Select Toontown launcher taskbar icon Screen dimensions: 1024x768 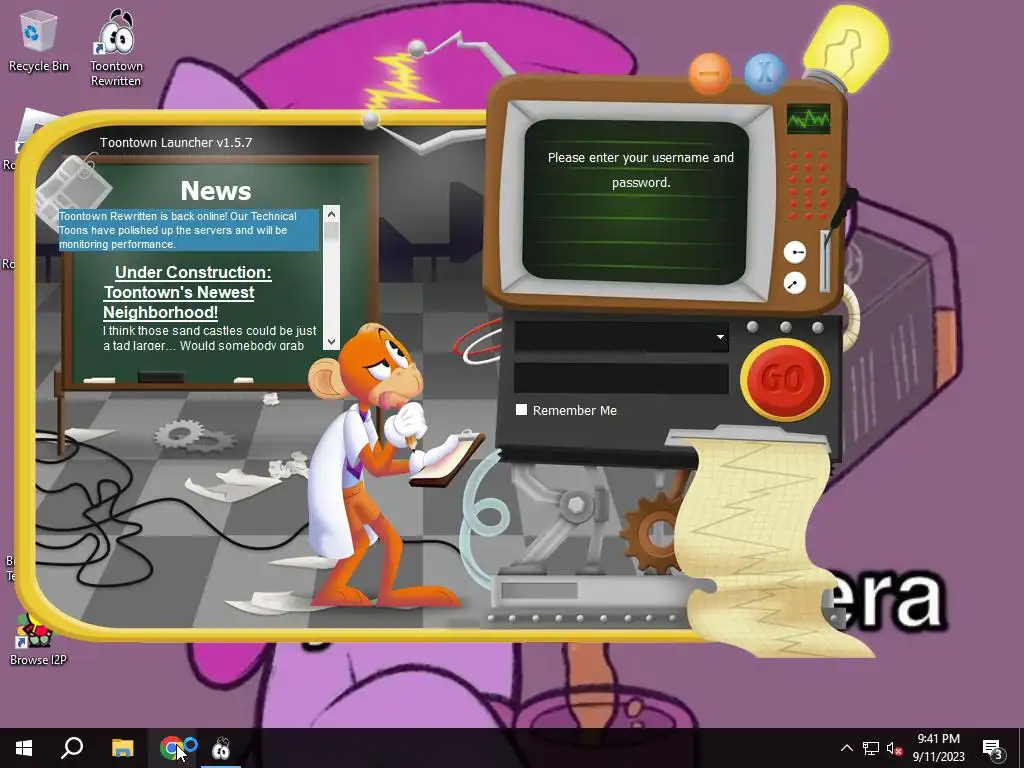tap(221, 748)
